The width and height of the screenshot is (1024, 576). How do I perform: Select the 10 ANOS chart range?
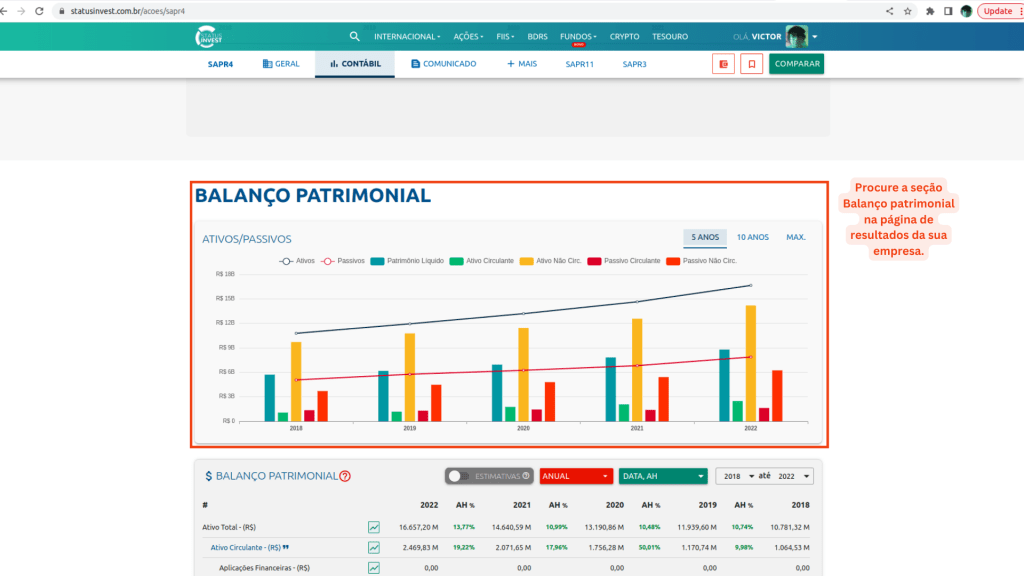pos(752,237)
